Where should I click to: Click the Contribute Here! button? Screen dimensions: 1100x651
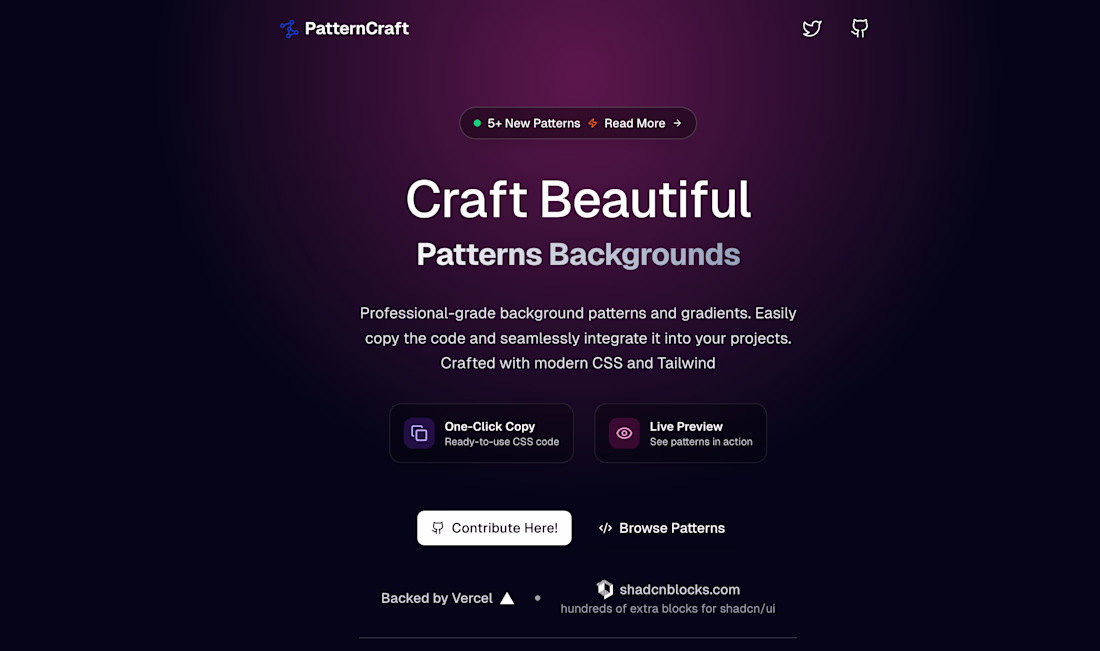coord(494,528)
